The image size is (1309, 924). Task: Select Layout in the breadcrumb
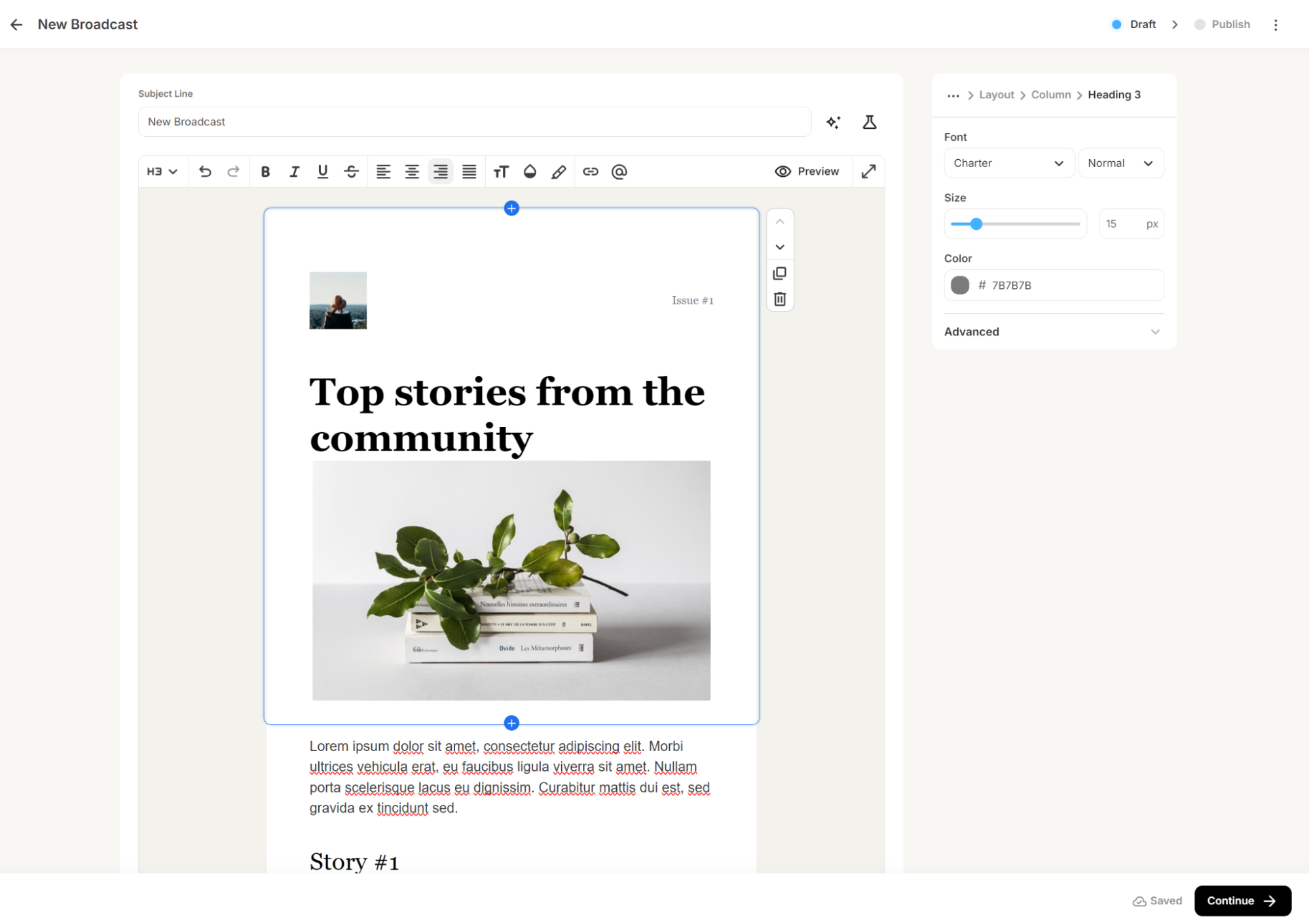pos(996,95)
